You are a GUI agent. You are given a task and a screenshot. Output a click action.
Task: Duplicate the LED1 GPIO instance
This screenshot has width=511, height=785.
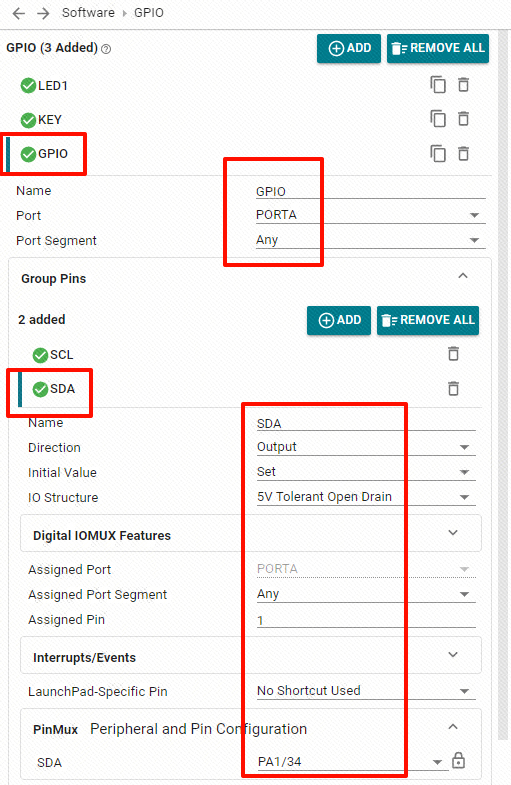tap(438, 85)
